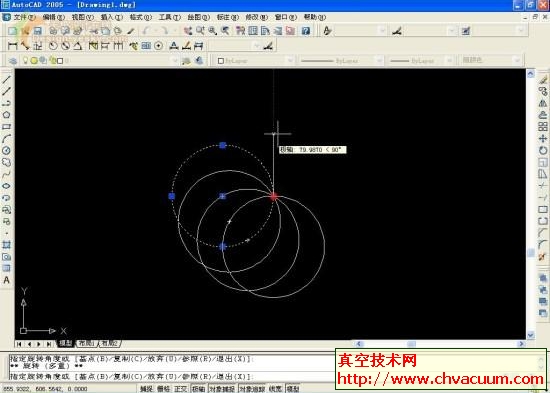Open the ByLayer linetype dropdown
Viewport: 550px width, 393px height.
pyautogui.click(x=341, y=61)
